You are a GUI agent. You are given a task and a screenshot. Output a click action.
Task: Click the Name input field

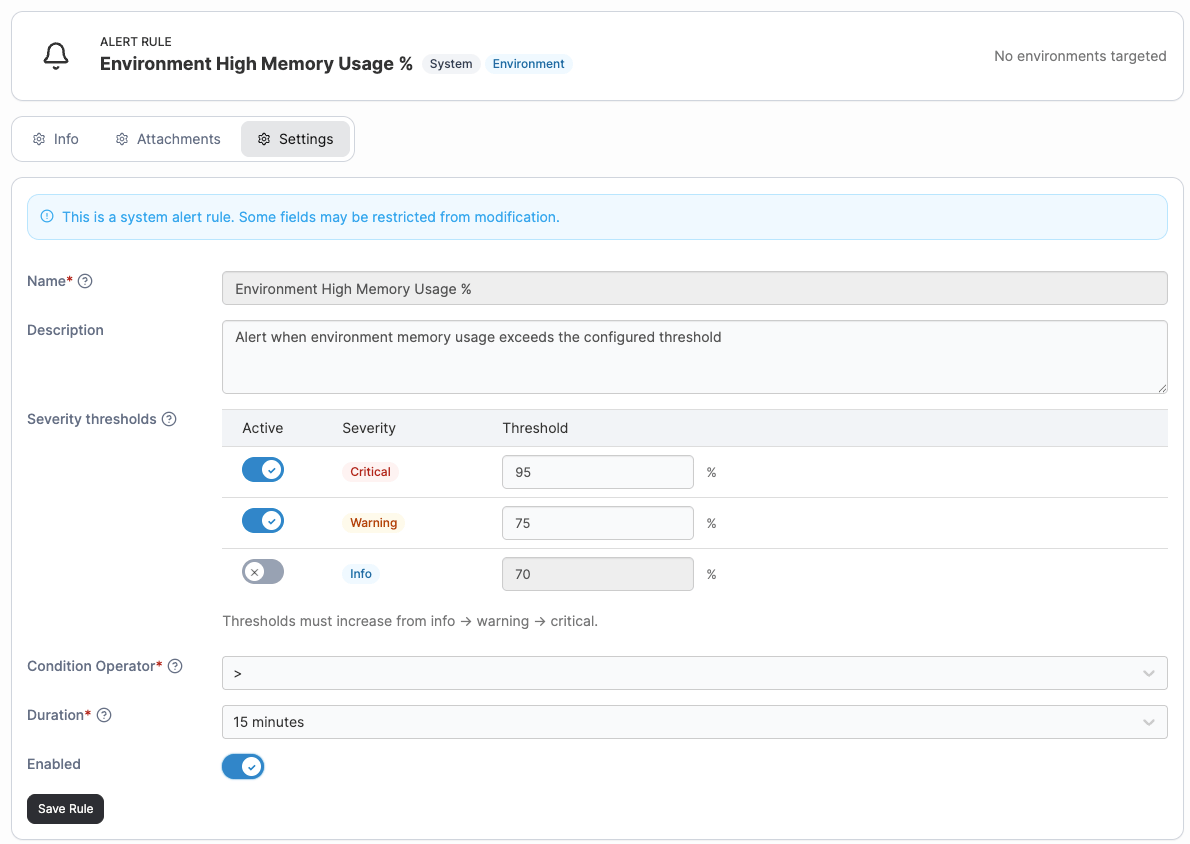(694, 288)
